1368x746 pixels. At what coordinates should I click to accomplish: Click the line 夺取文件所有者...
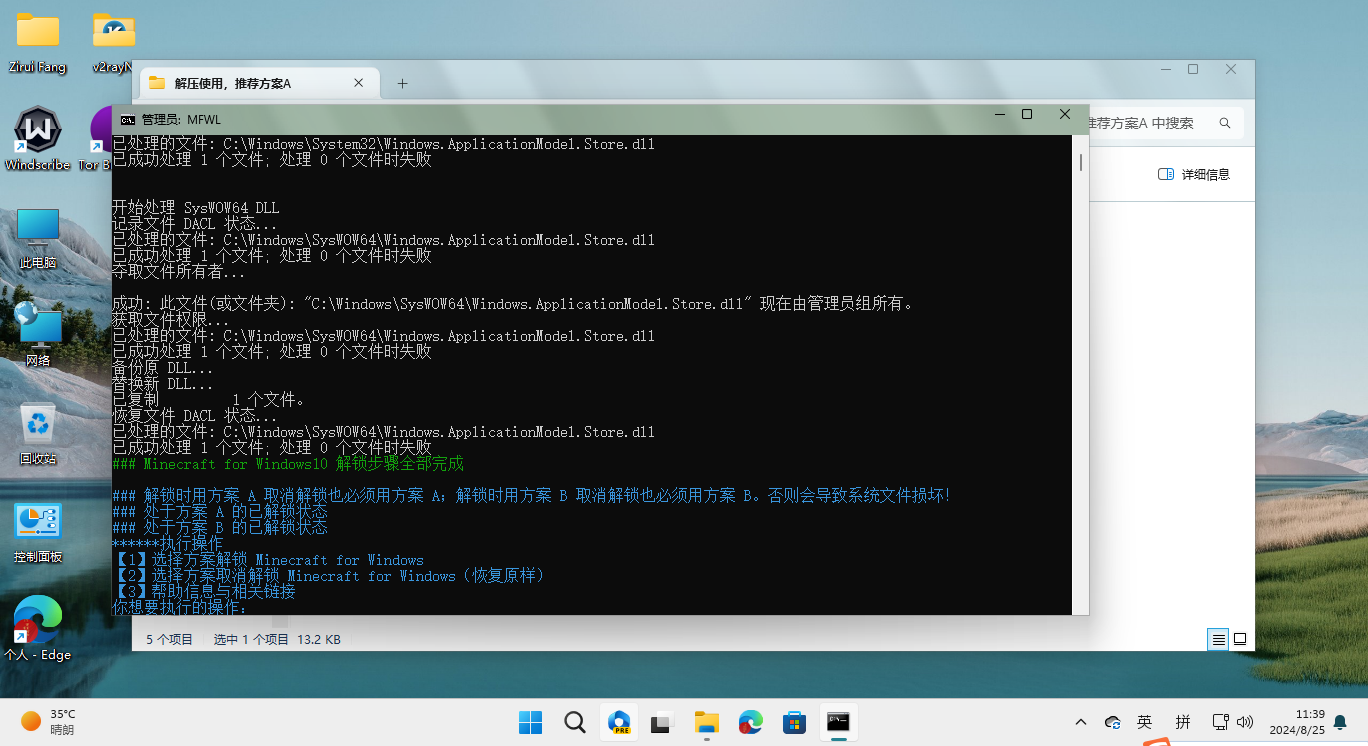[x=178, y=272]
